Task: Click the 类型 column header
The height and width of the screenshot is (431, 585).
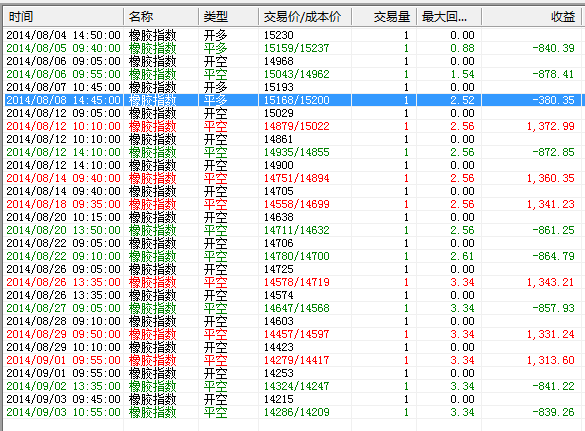Action: point(228,17)
